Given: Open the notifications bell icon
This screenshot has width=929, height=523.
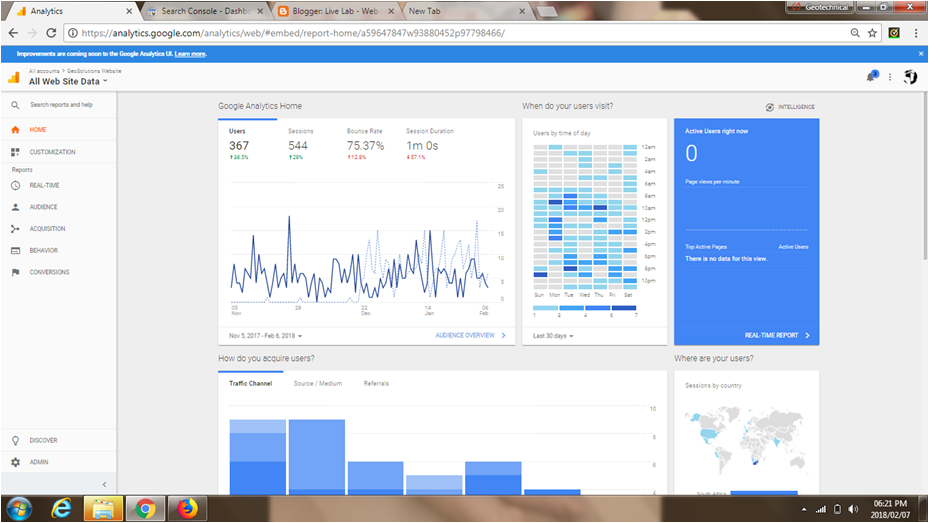Looking at the screenshot, I should [x=872, y=76].
